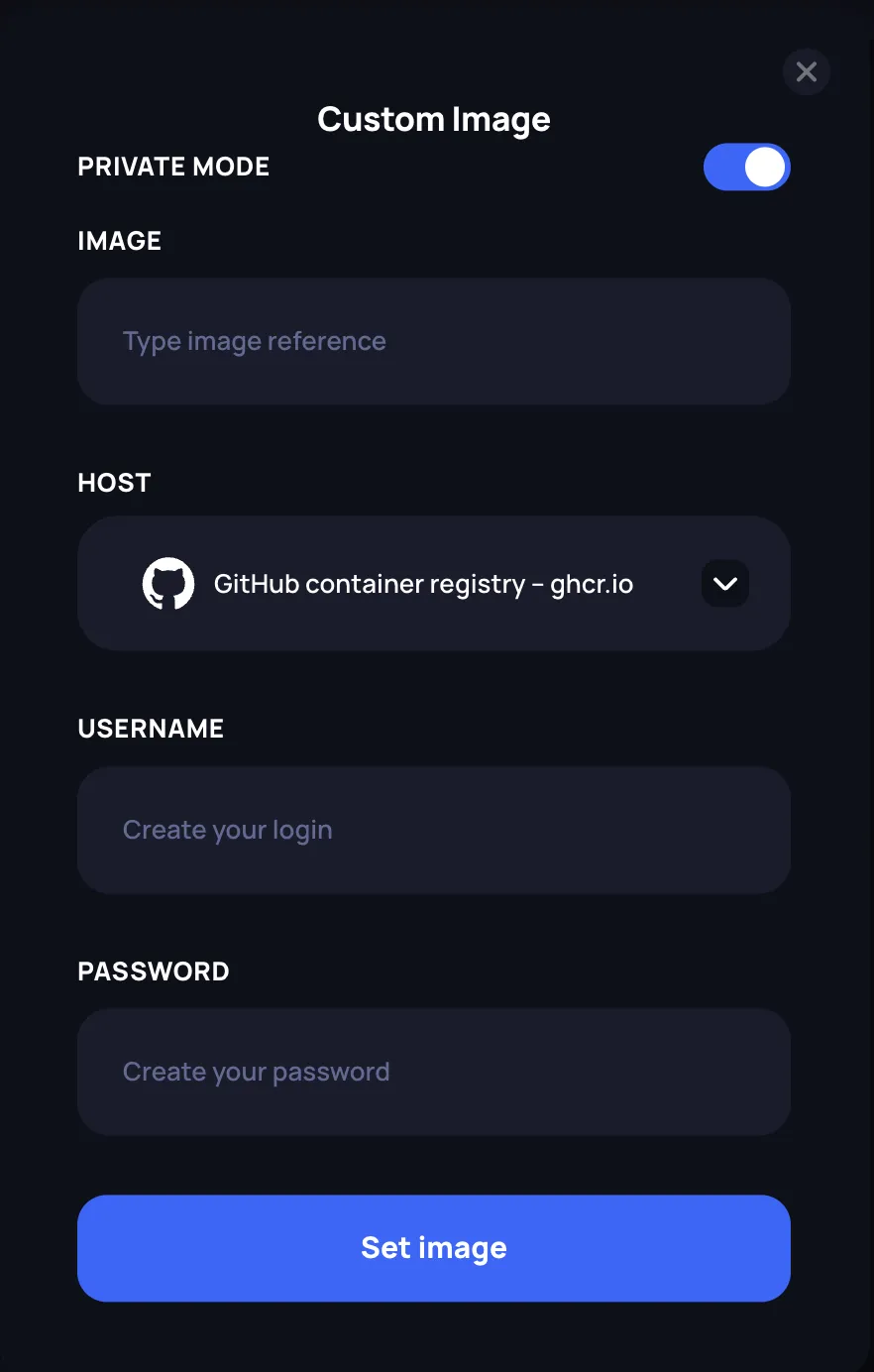The width and height of the screenshot is (874, 1372).
Task: Click the X icon at top right
Action: pos(806,71)
